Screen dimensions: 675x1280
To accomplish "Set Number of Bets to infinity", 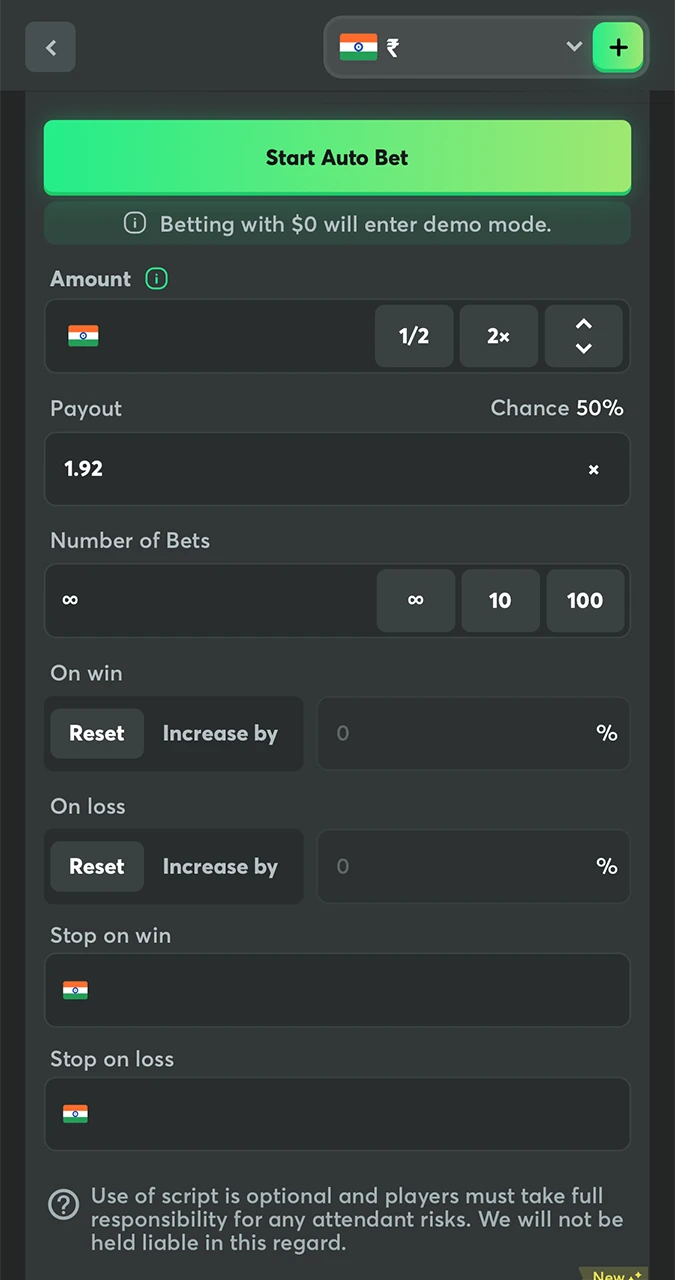I will (415, 600).
